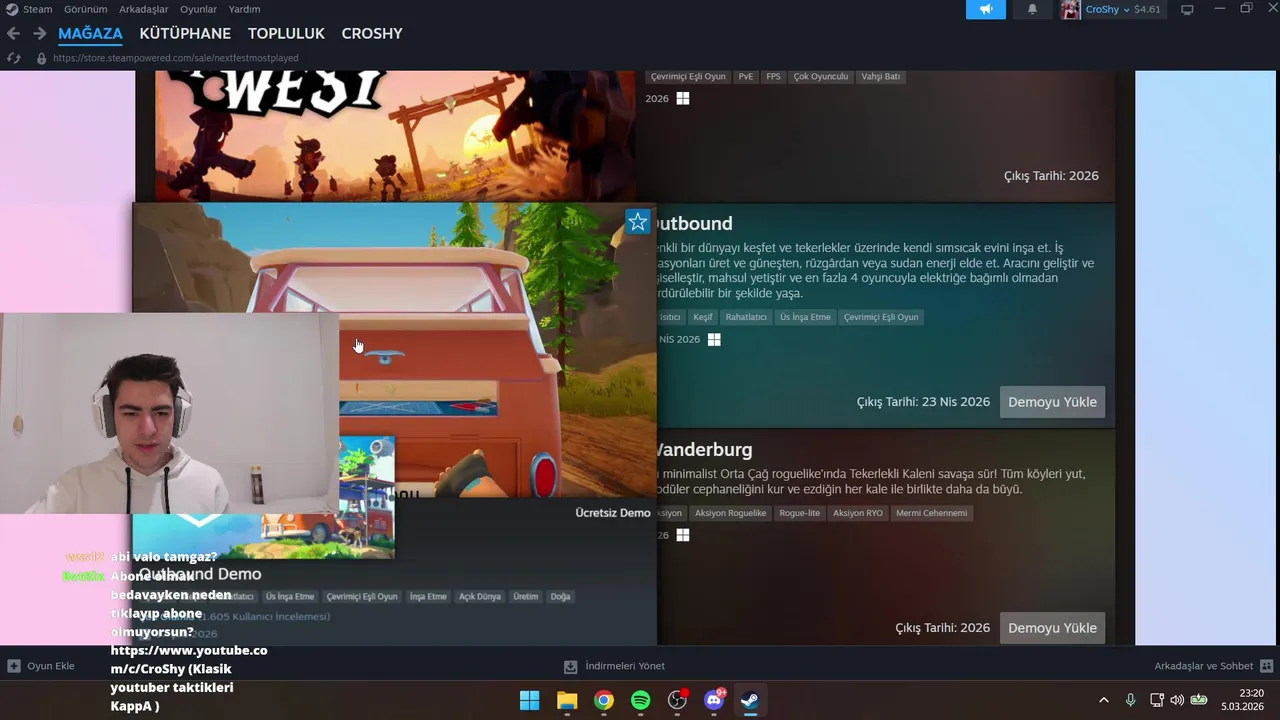
Task: Select the Rogue-lite tag
Action: click(x=799, y=513)
